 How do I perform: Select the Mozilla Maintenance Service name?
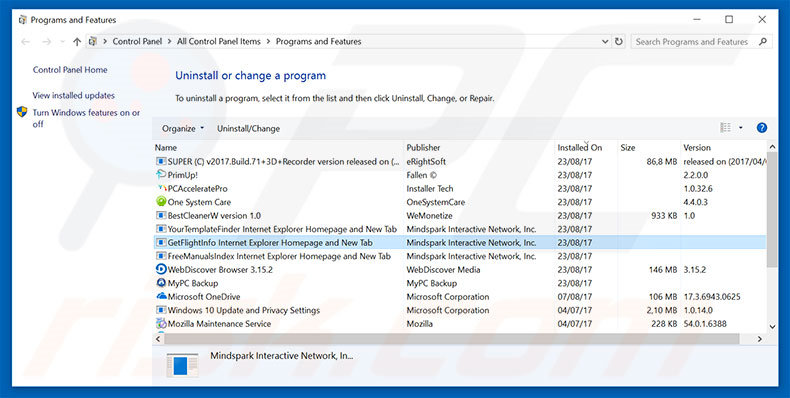(219, 323)
